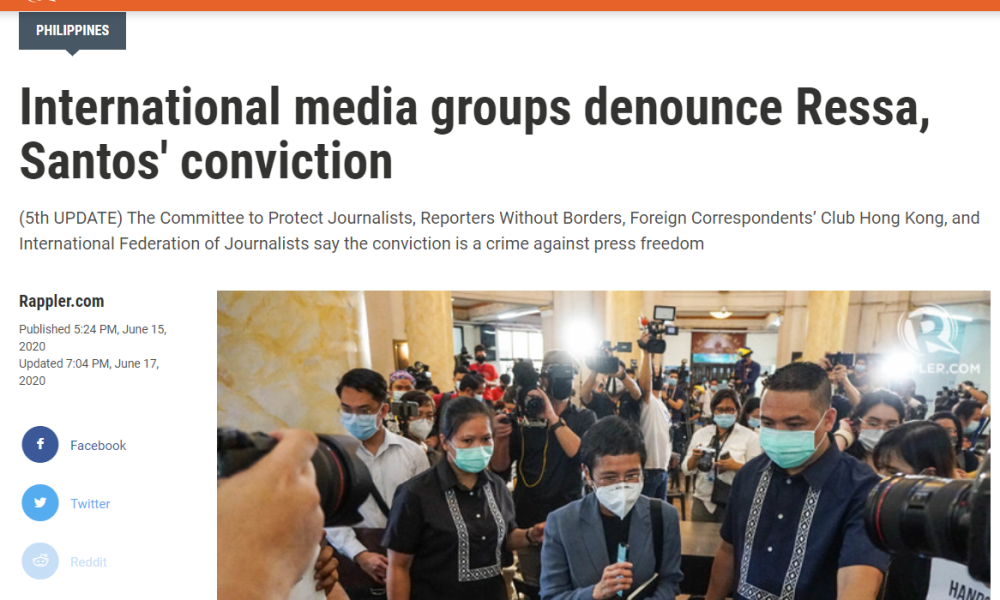Click the Facebook share icon
Screen dimensions: 1000x600
[x=40, y=444]
